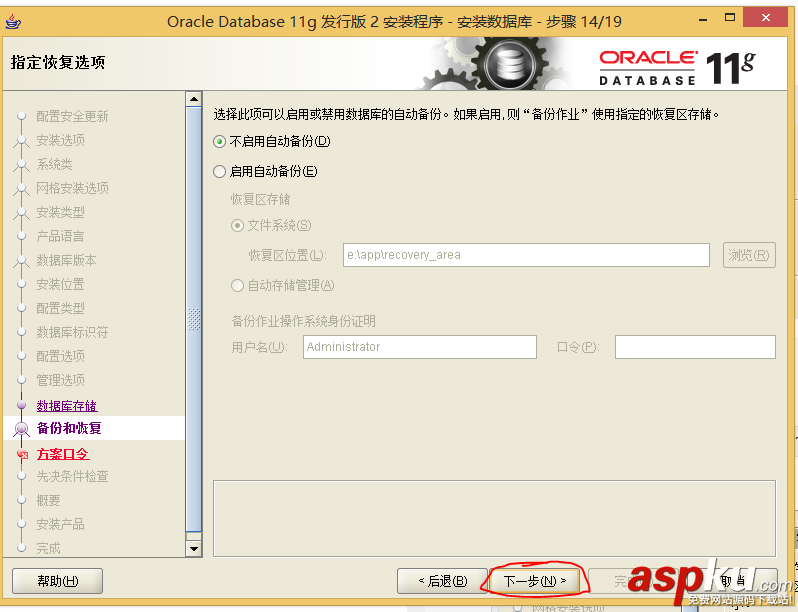Click '配置选项' step in sidebar

[61, 356]
